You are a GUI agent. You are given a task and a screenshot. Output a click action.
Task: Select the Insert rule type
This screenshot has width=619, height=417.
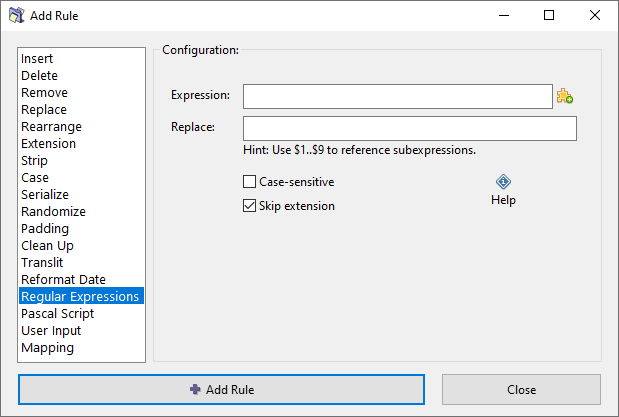[37, 59]
